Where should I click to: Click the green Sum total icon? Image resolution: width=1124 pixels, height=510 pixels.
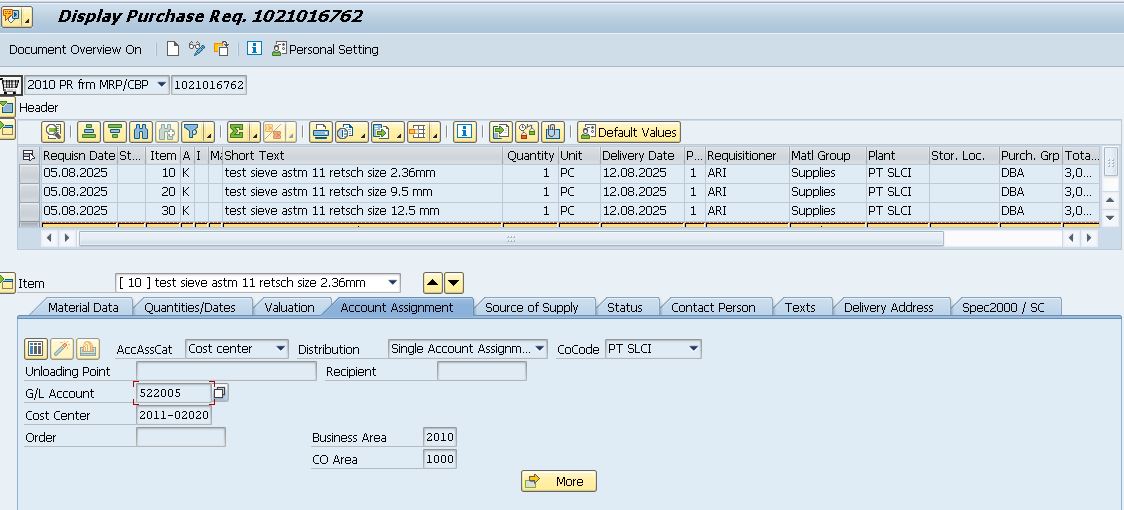point(237,132)
